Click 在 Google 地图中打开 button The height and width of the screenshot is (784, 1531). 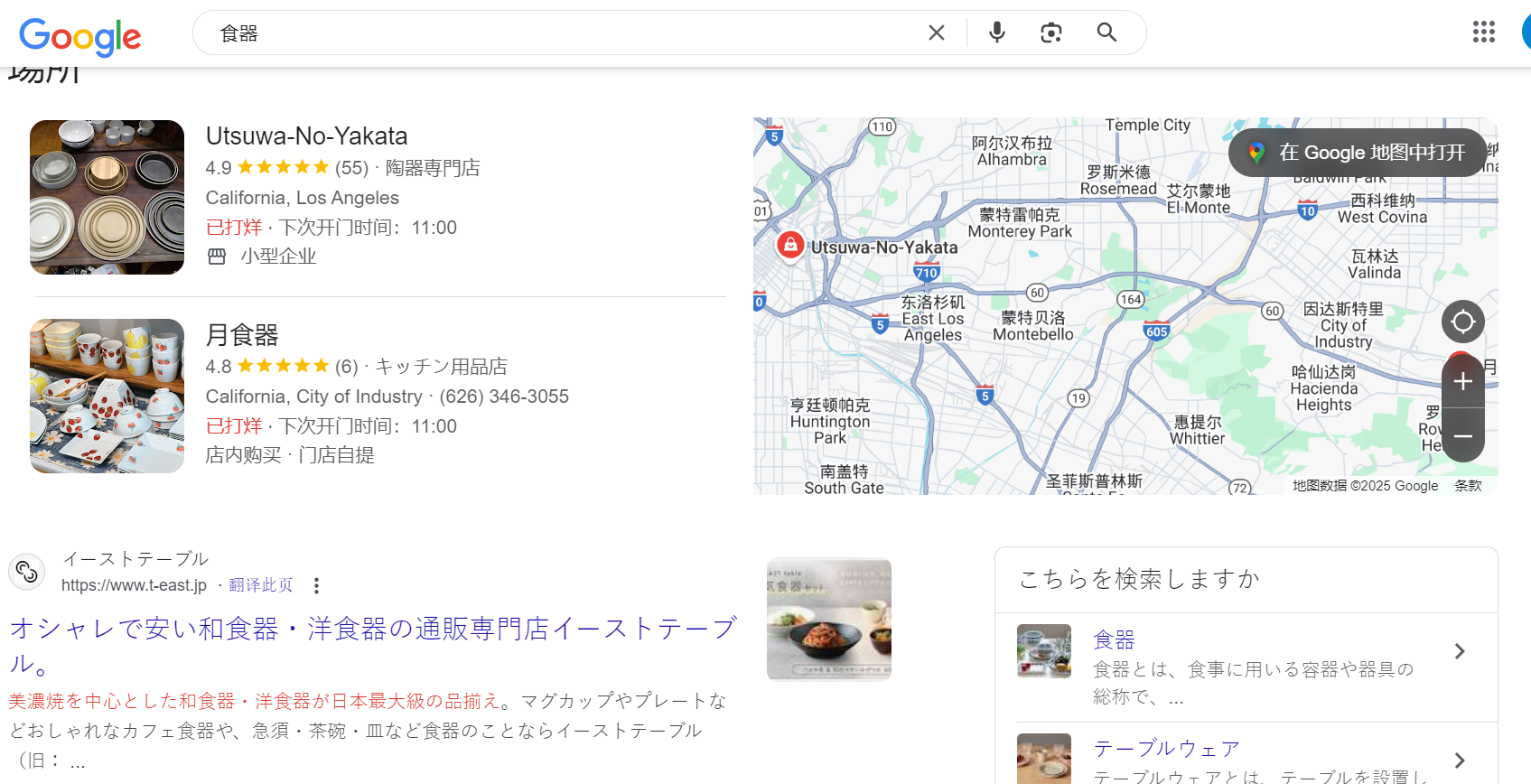(x=1358, y=153)
